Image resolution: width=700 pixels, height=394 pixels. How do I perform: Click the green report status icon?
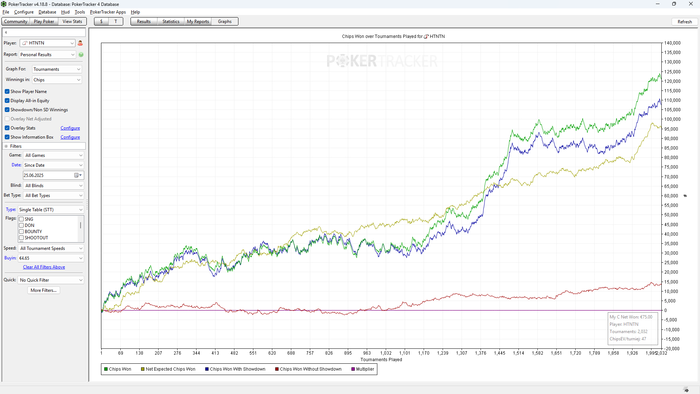coord(81,54)
